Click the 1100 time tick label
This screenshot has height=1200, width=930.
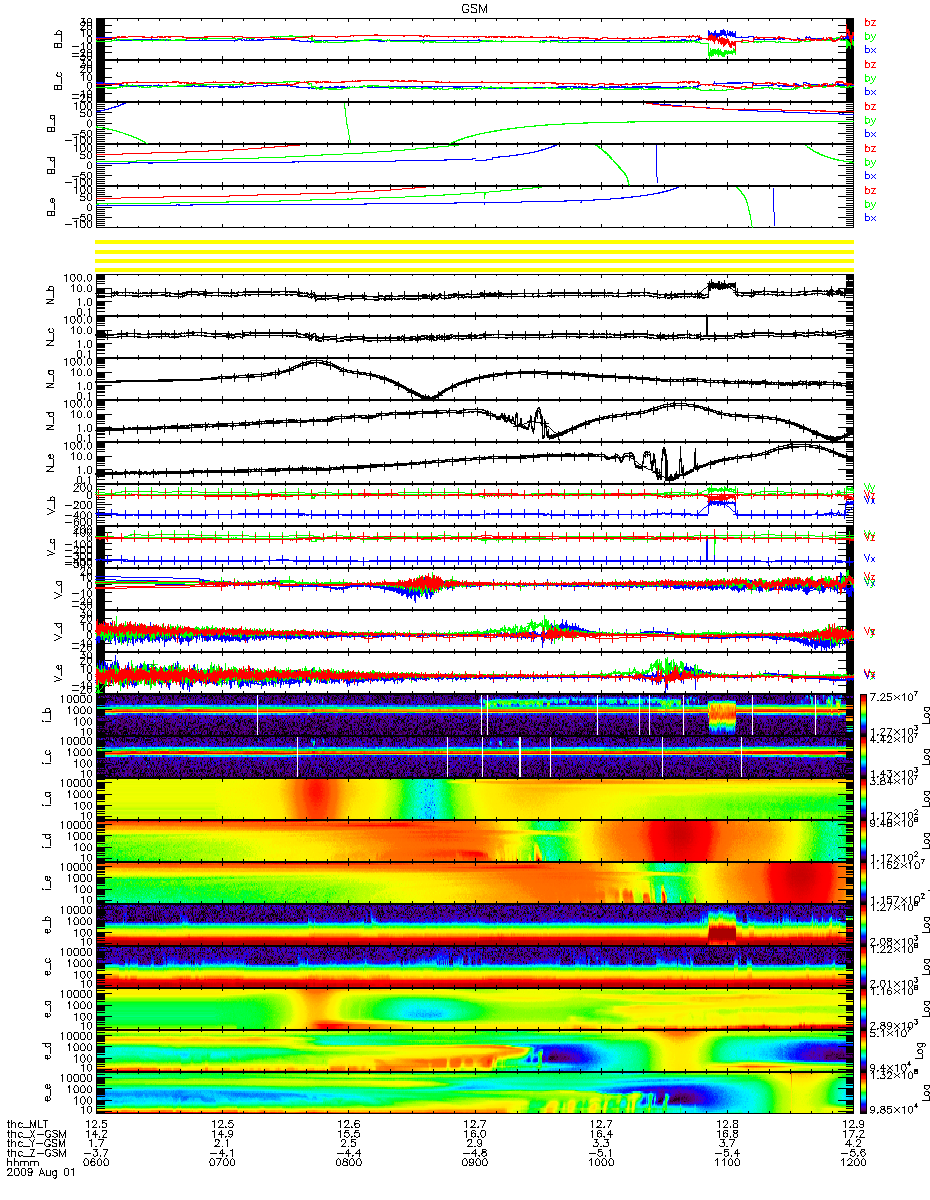[x=726, y=1164]
